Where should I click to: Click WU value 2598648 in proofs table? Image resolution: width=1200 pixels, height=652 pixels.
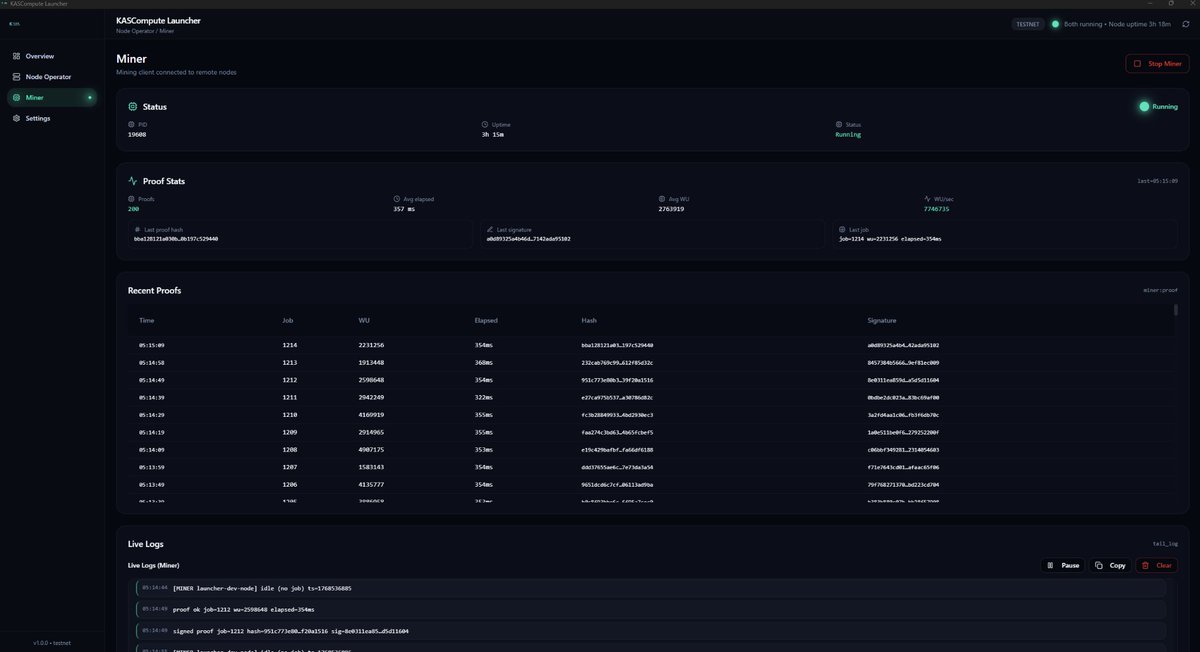click(371, 380)
